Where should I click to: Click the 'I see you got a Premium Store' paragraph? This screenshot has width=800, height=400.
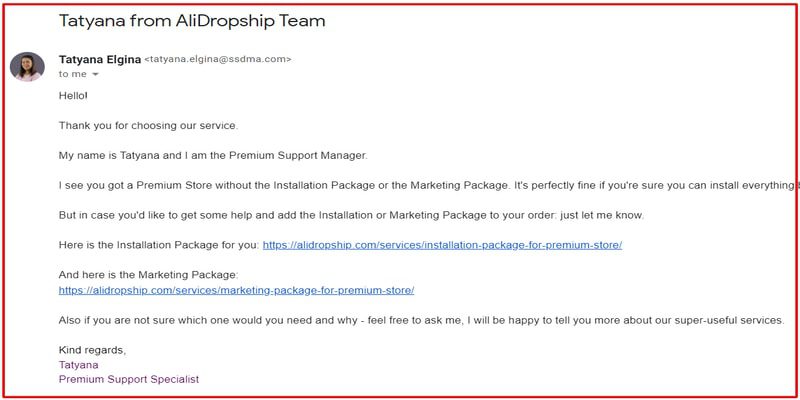pyautogui.click(x=427, y=186)
